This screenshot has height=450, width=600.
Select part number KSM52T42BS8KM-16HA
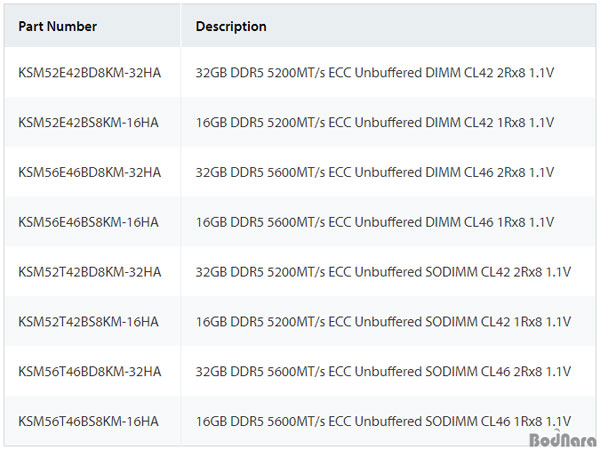click(88, 321)
